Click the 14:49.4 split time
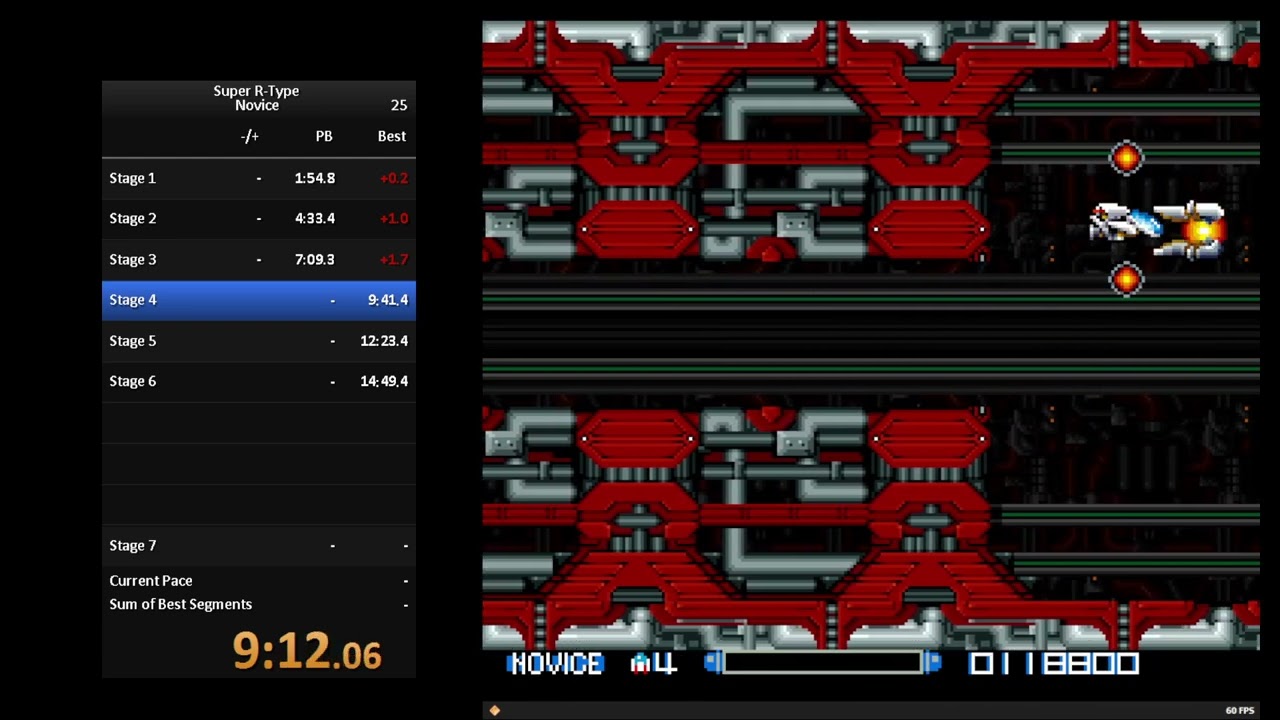This screenshot has height=720, width=1280. (384, 381)
